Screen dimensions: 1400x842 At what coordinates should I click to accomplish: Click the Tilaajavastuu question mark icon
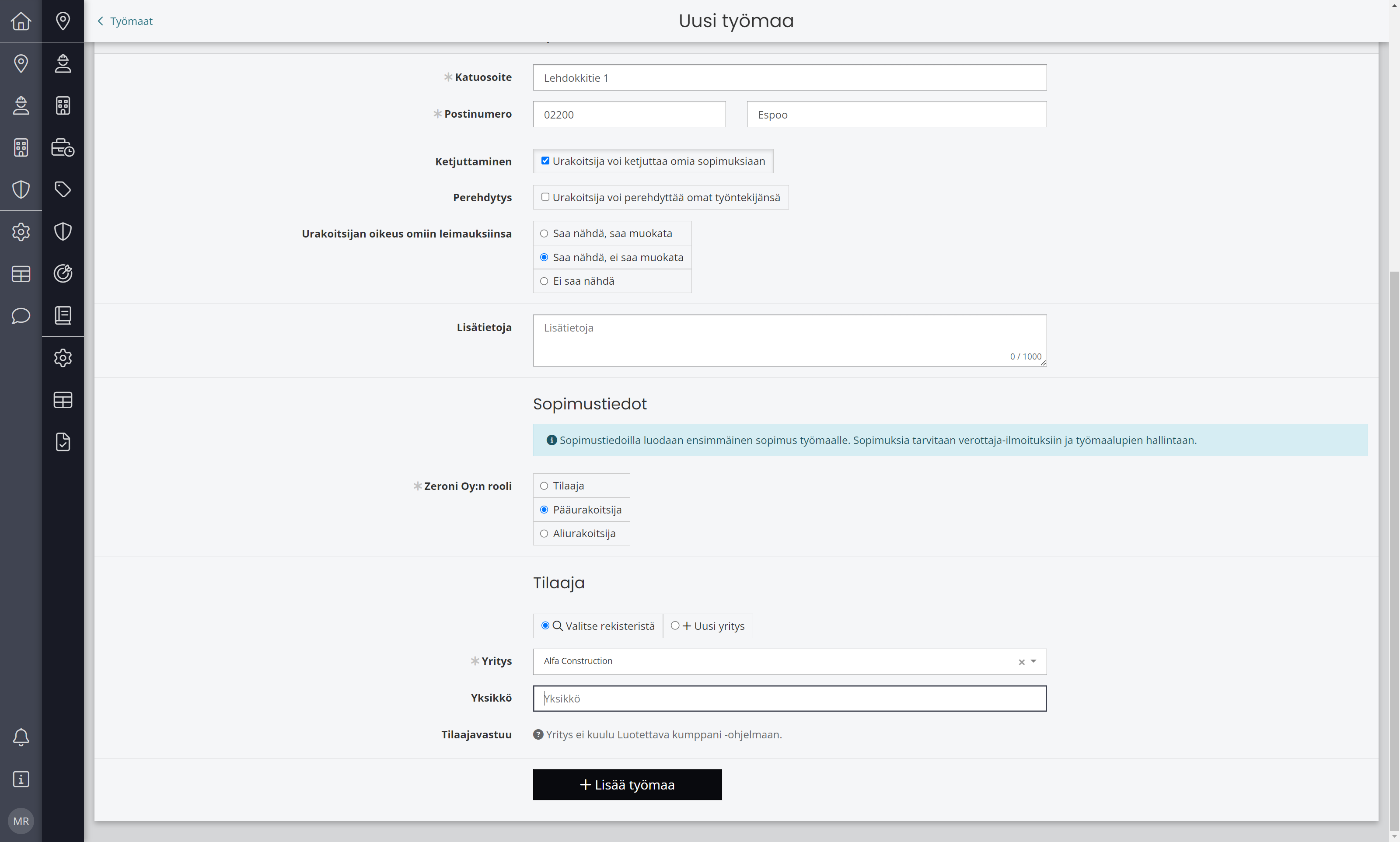pyautogui.click(x=538, y=734)
